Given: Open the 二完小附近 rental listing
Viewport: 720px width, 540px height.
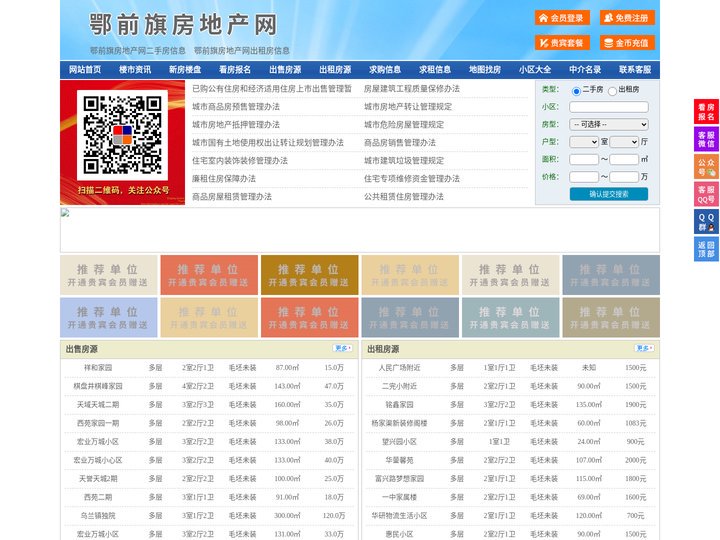Looking at the screenshot, I should [399, 386].
